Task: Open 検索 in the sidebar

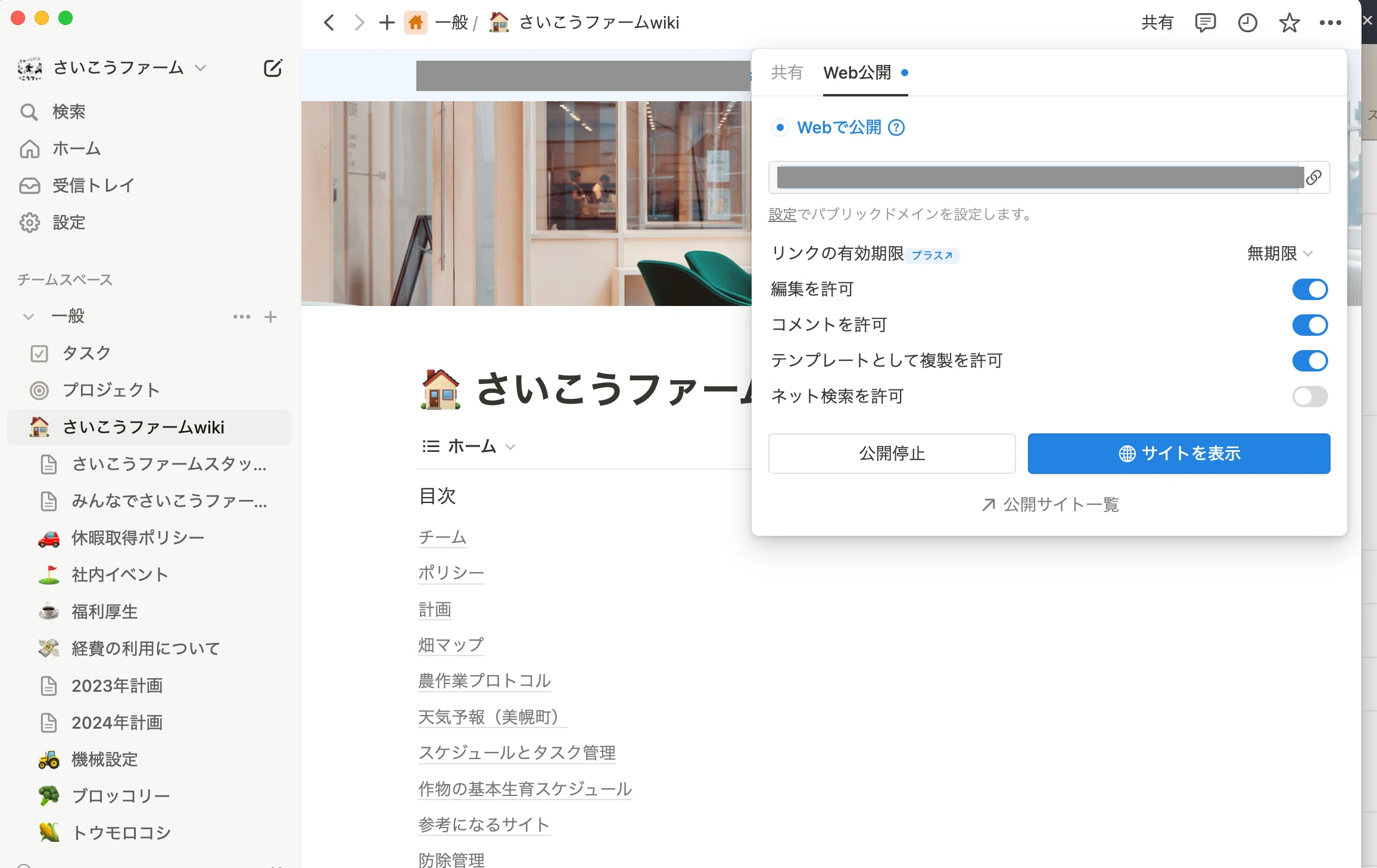Action: (x=69, y=112)
